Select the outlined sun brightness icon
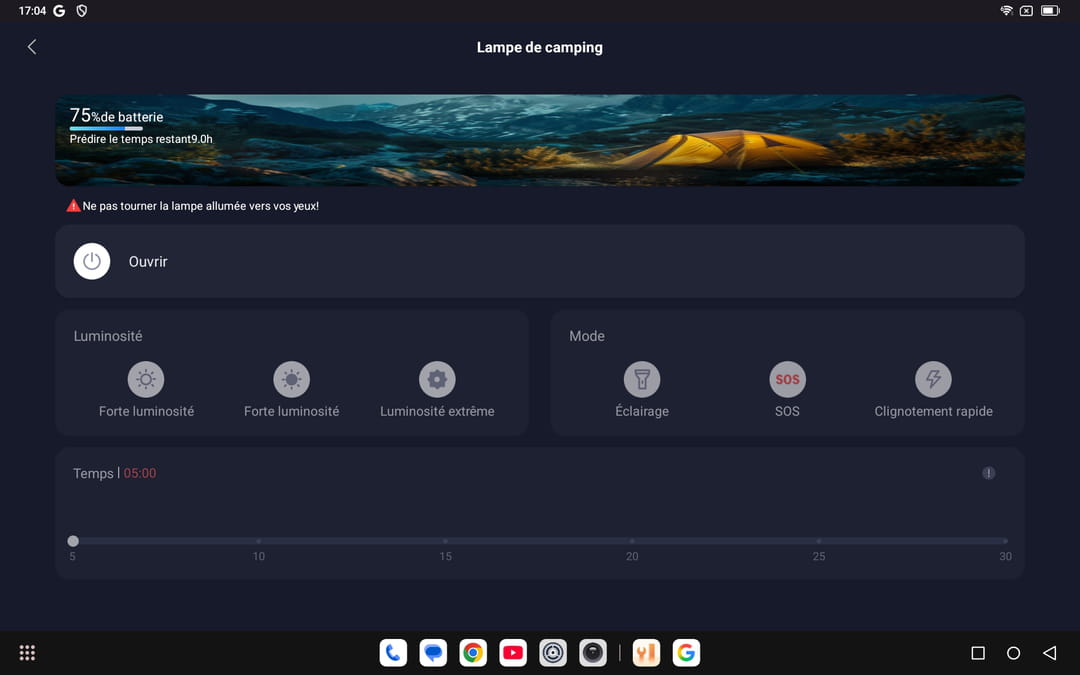Image resolution: width=1080 pixels, height=675 pixels. coord(146,380)
